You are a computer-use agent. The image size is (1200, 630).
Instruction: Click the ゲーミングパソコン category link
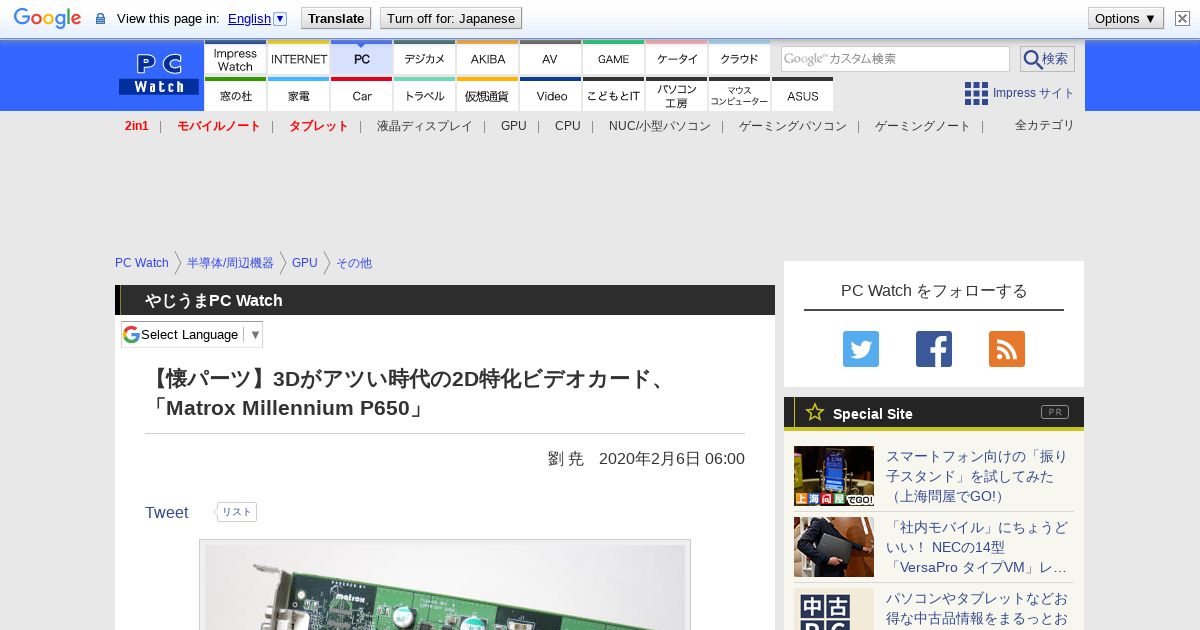pos(793,126)
